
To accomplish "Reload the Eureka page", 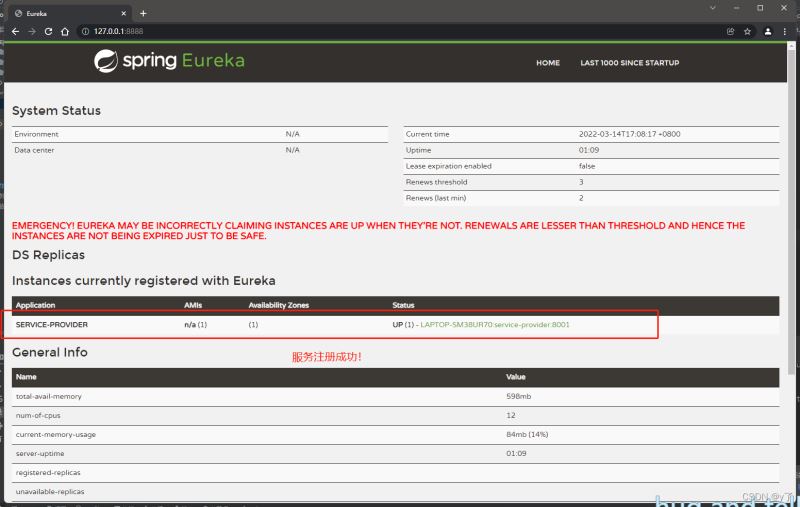I will 48,31.
